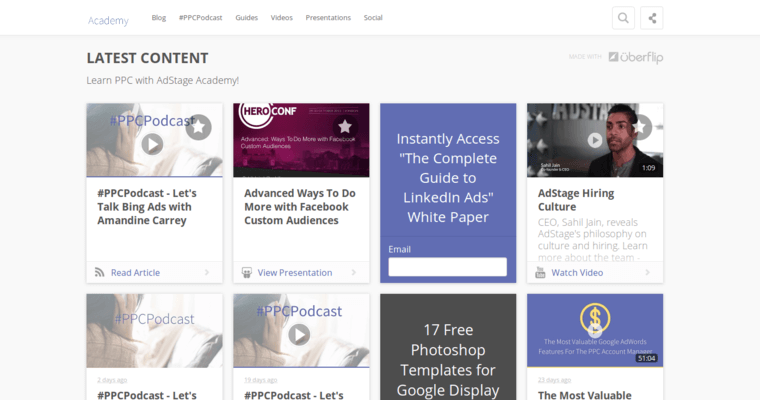Expand the Watch Video chevron arrow
The image size is (760, 400).
(x=648, y=272)
